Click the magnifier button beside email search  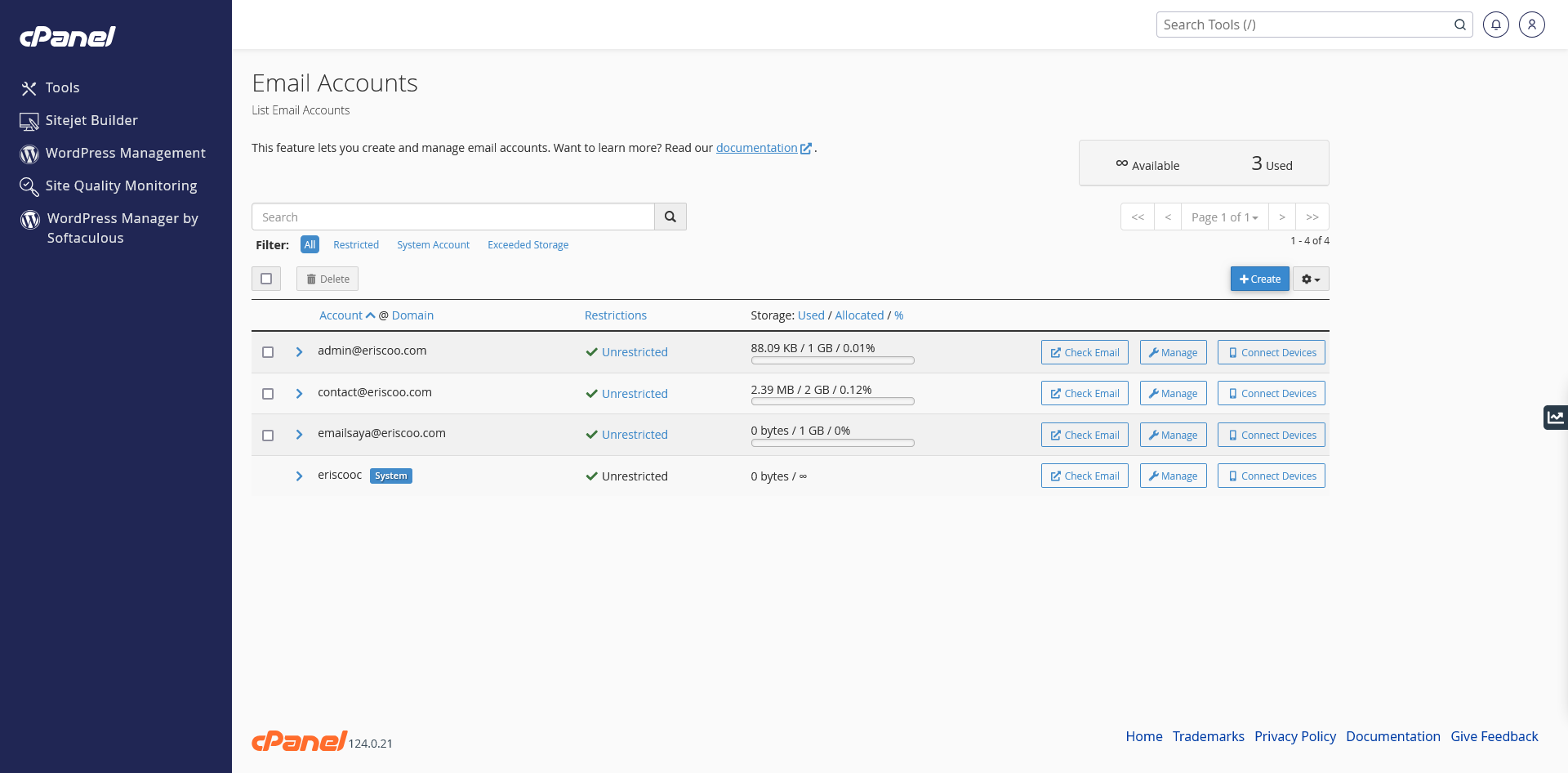[670, 217]
